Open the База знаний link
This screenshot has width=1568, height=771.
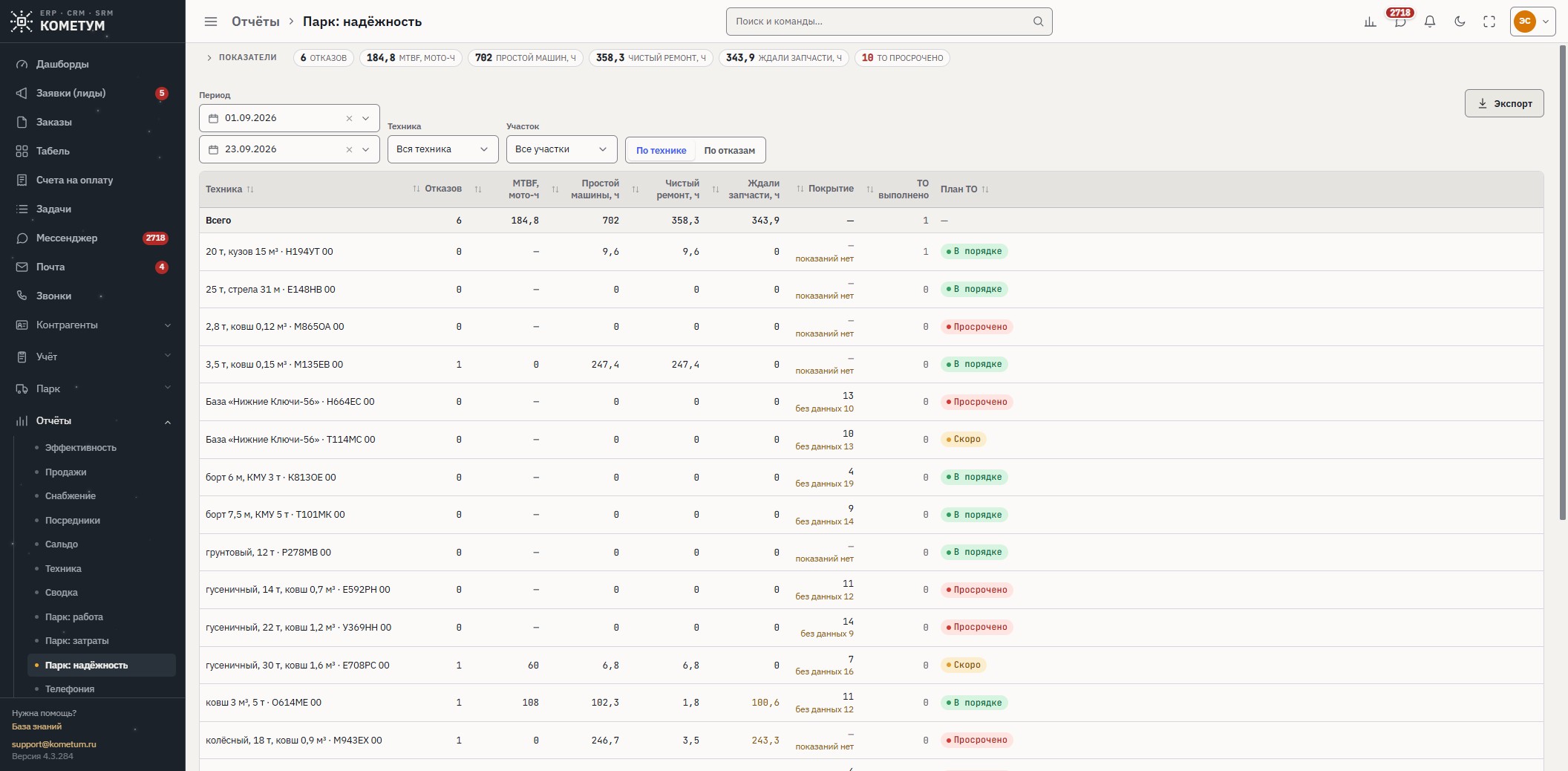(36, 726)
